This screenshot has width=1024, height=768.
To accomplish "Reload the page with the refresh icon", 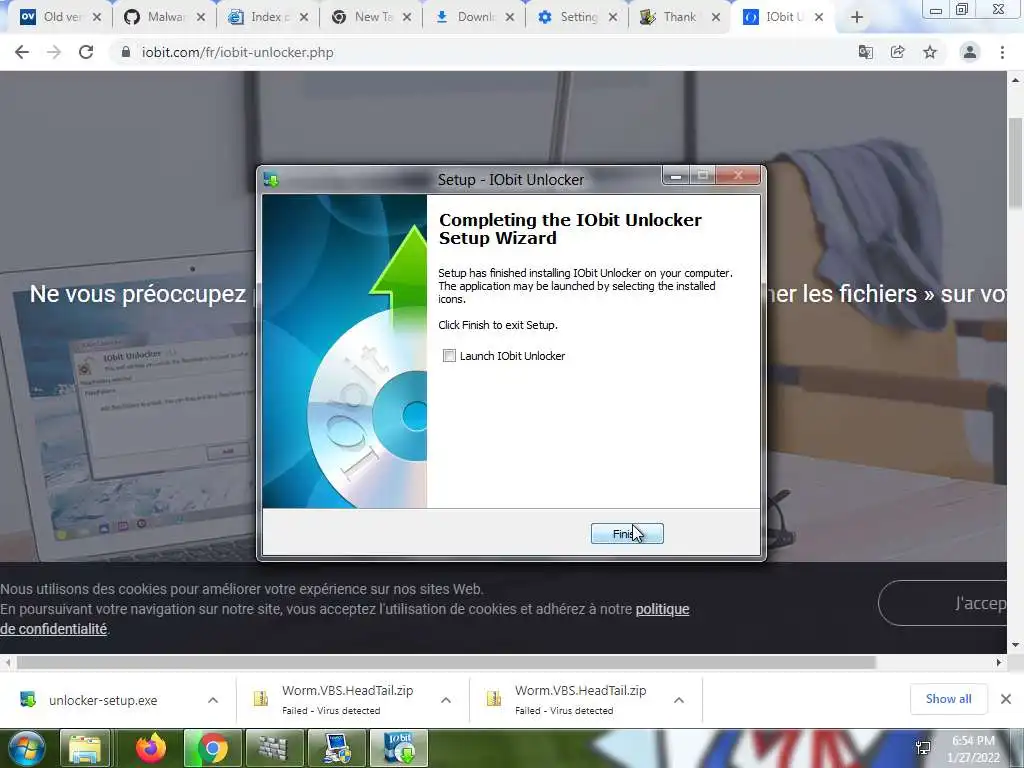I will coord(86,52).
